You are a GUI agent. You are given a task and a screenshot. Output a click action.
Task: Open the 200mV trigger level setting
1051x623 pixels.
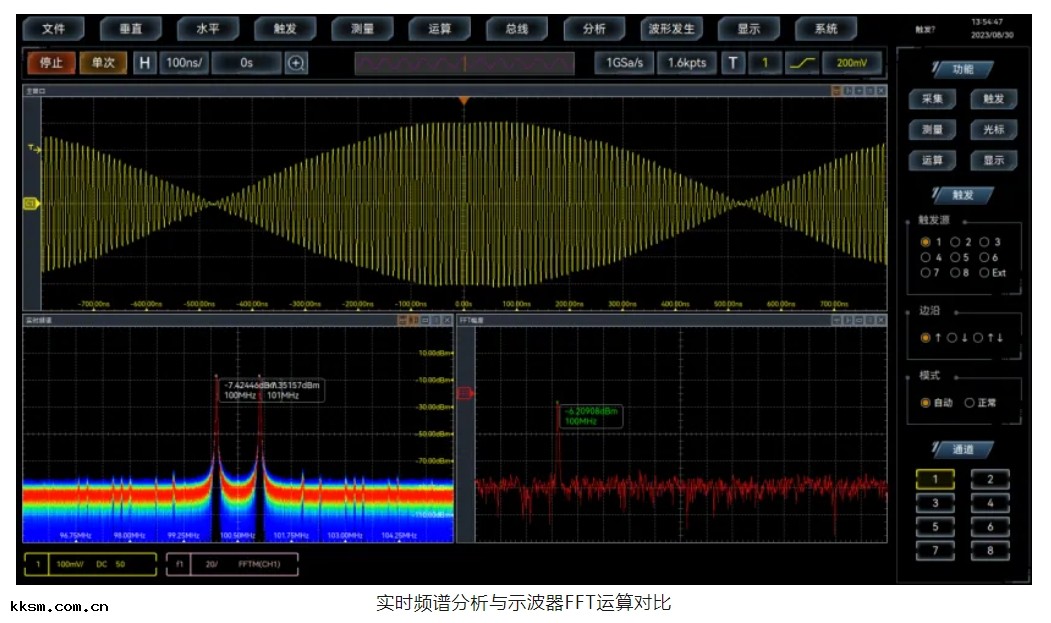(852, 63)
